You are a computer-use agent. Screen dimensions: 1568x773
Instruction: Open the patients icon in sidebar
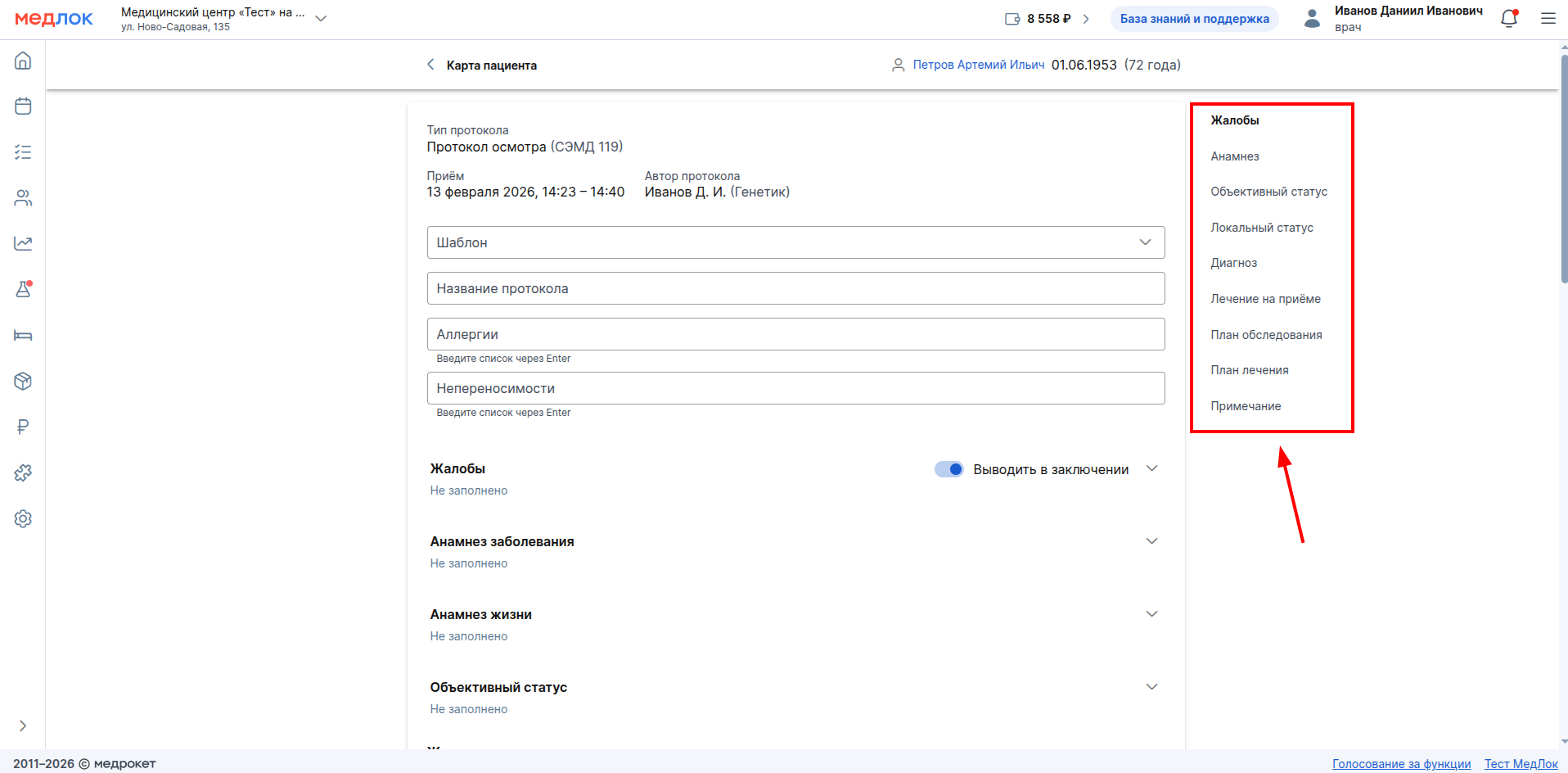(23, 198)
